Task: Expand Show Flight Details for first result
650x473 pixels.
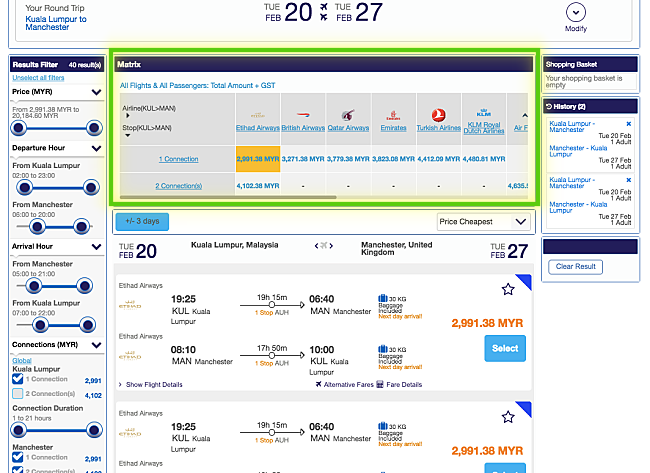Action: (151, 385)
